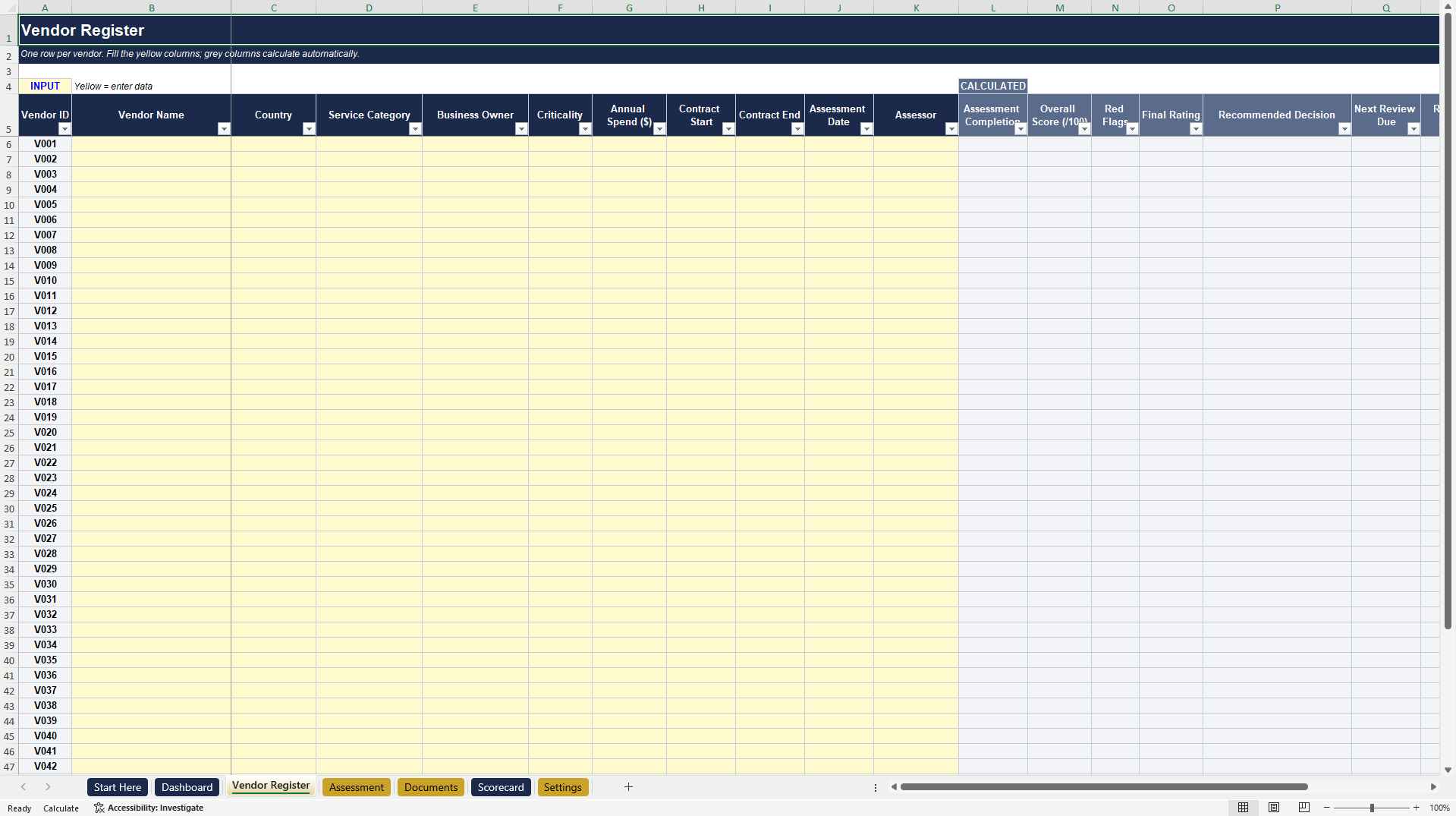1456x816 pixels.
Task: Open Service Category filter dropdown
Action: (415, 129)
